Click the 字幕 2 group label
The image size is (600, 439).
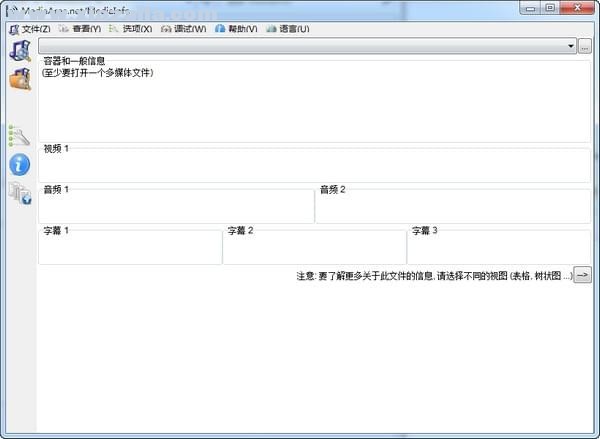(x=240, y=231)
